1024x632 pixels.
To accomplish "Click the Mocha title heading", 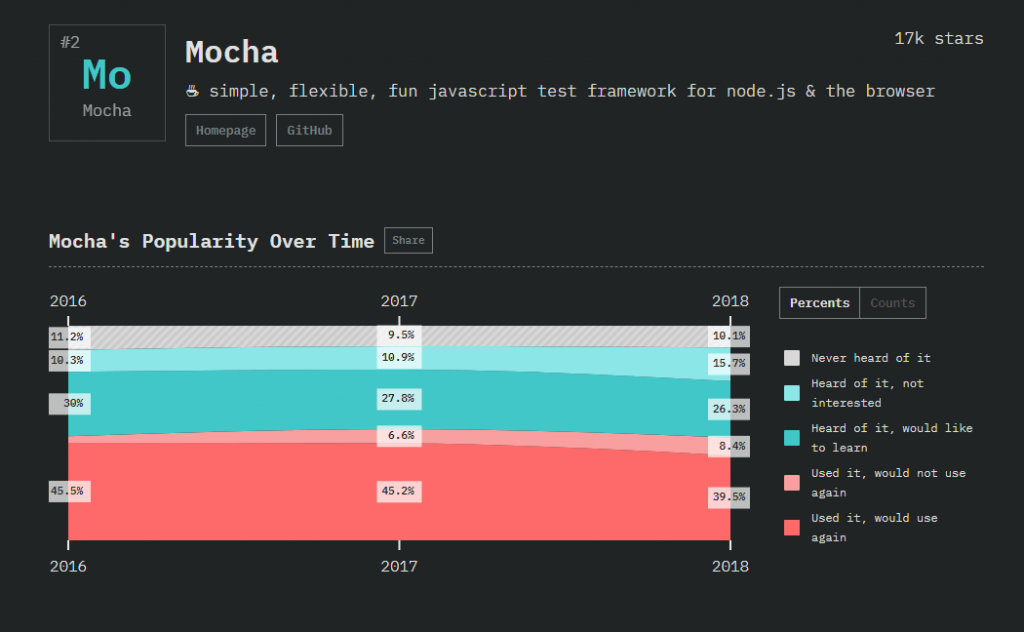I will coord(232,51).
